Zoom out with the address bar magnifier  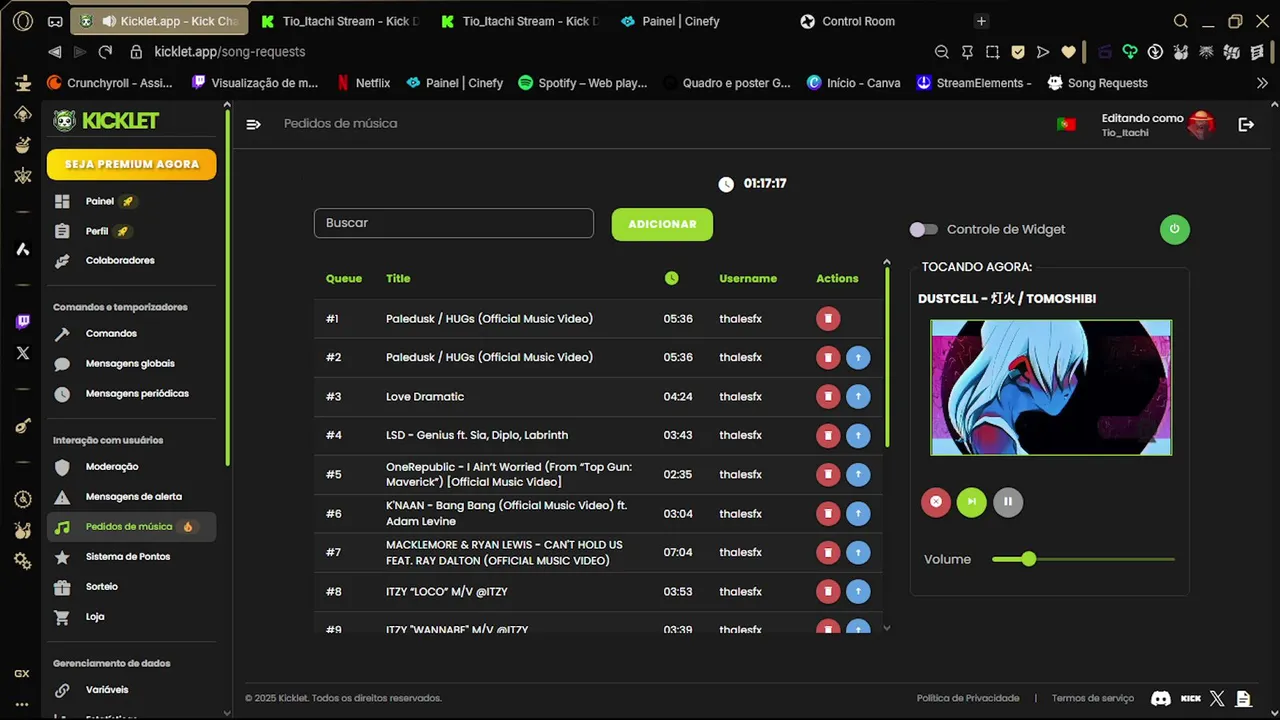[942, 52]
